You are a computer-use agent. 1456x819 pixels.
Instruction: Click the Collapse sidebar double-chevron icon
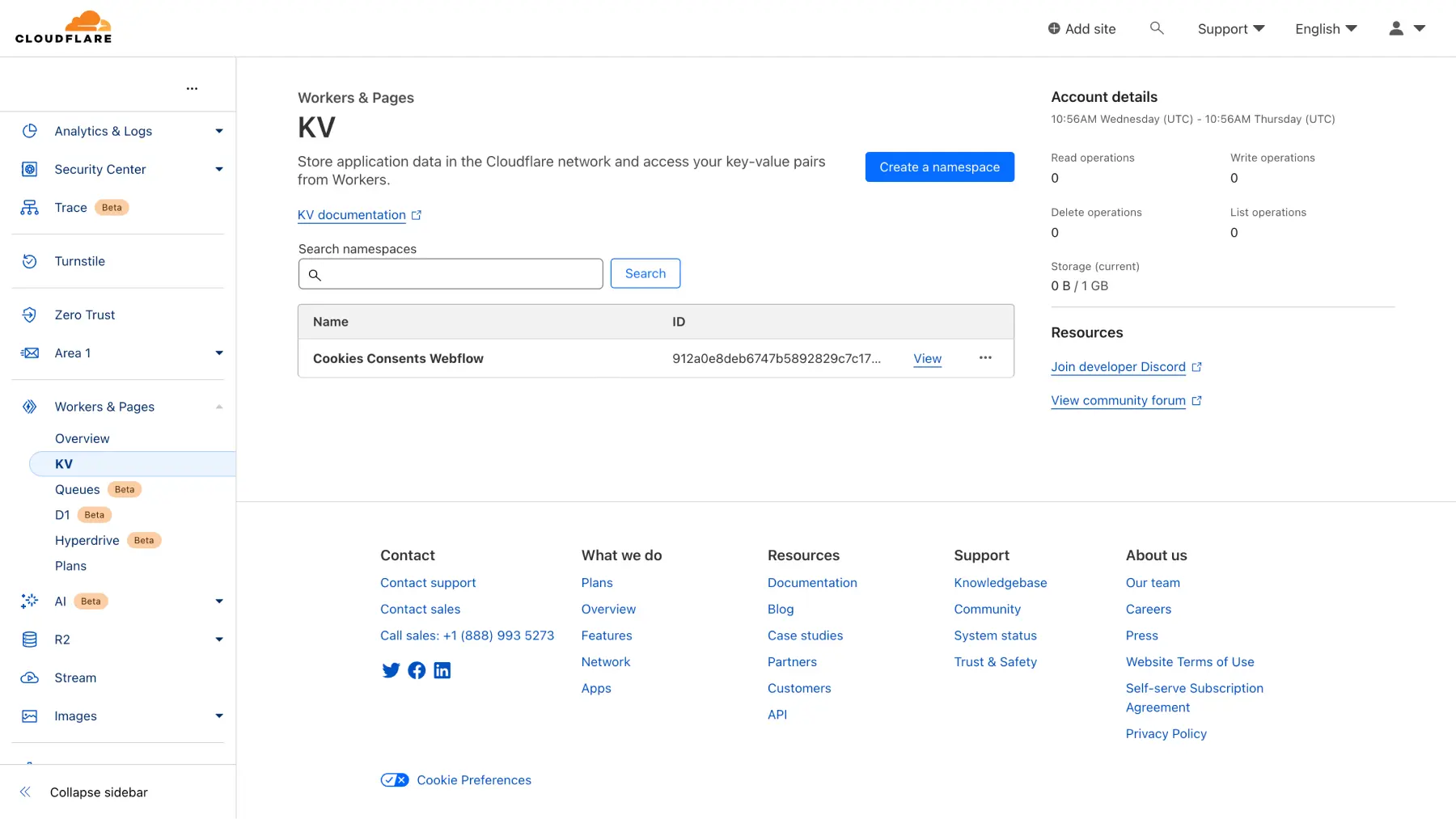[x=25, y=792]
